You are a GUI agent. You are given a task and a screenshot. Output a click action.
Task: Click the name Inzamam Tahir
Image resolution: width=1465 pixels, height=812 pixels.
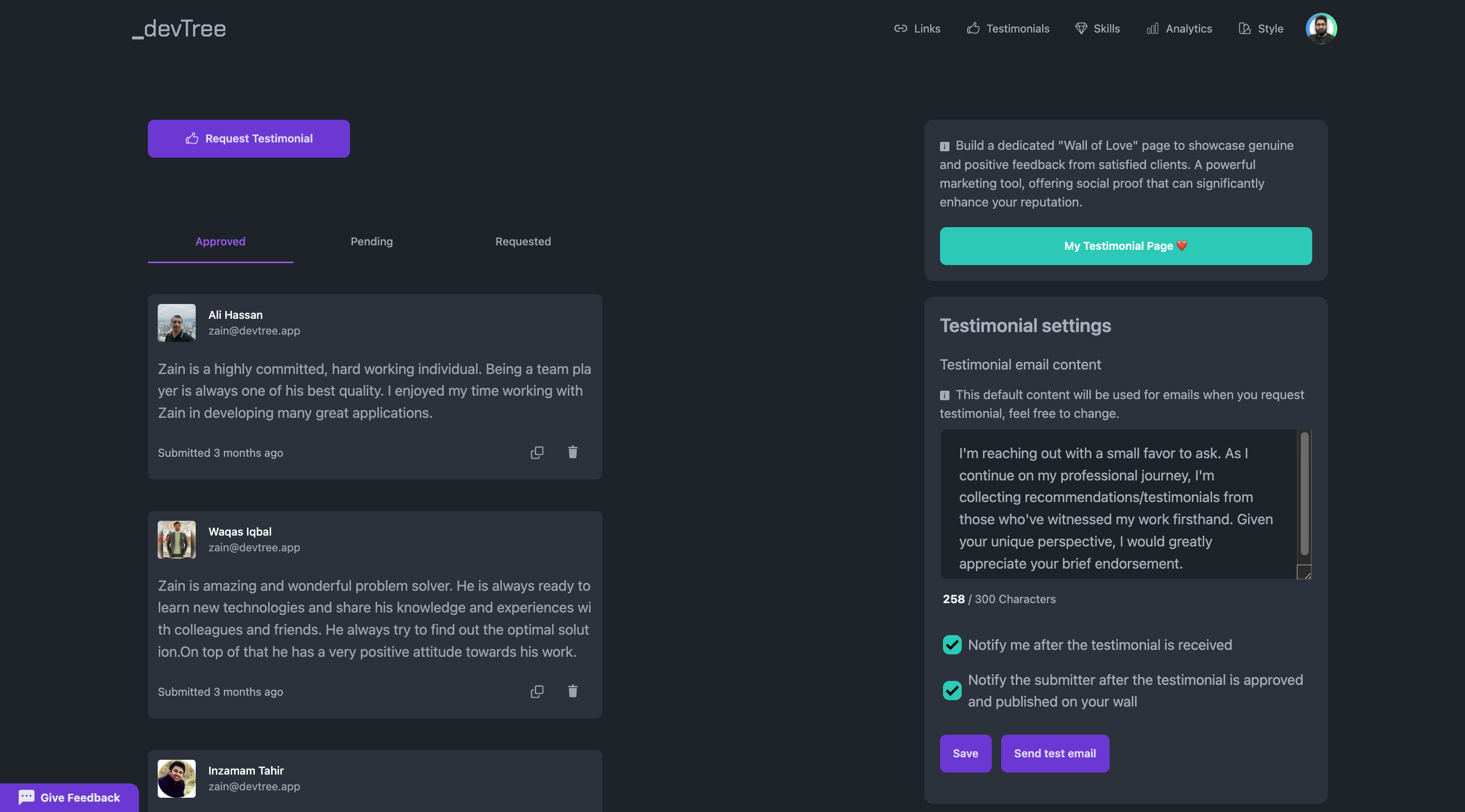(x=245, y=770)
